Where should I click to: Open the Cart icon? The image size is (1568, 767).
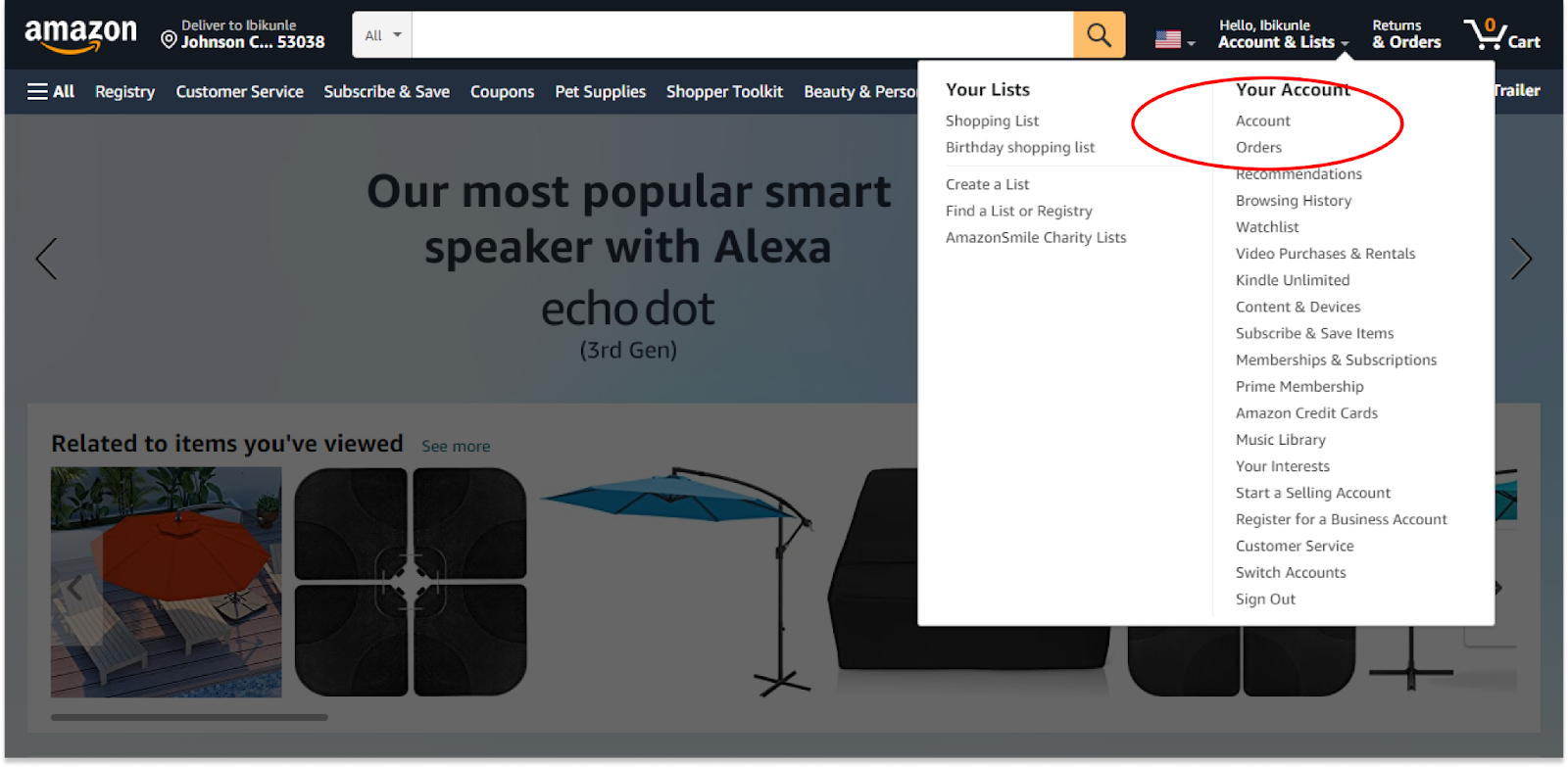pos(1502,34)
